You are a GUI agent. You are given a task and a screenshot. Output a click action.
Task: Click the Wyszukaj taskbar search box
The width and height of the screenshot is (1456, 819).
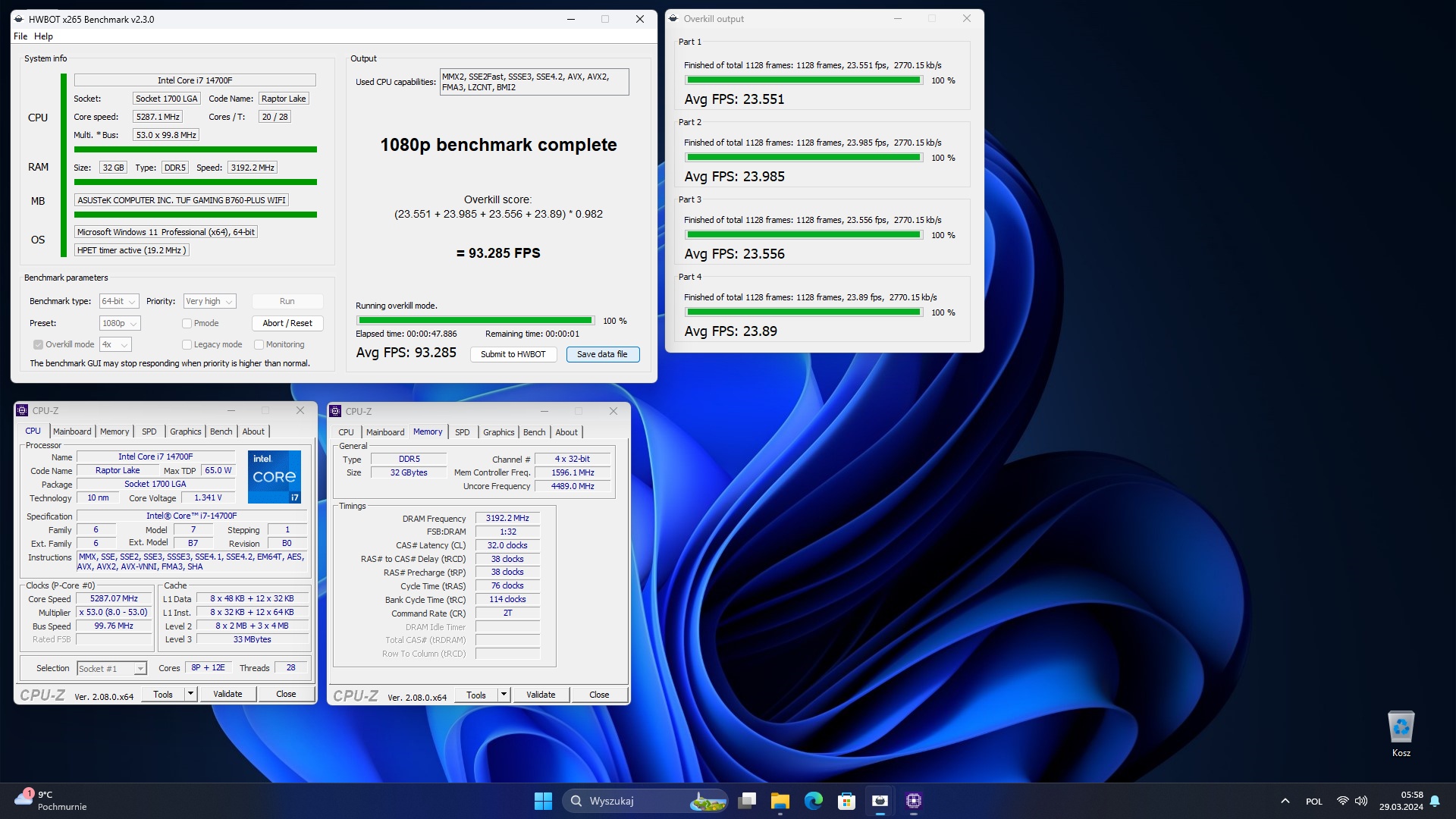pos(645,801)
